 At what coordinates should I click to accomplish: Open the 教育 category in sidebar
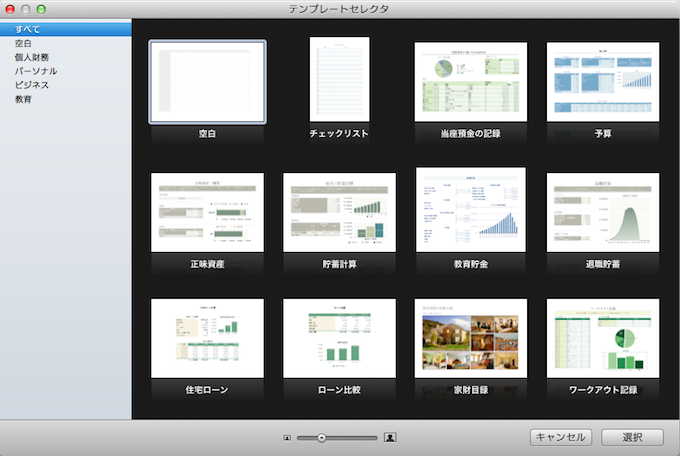[x=66, y=99]
